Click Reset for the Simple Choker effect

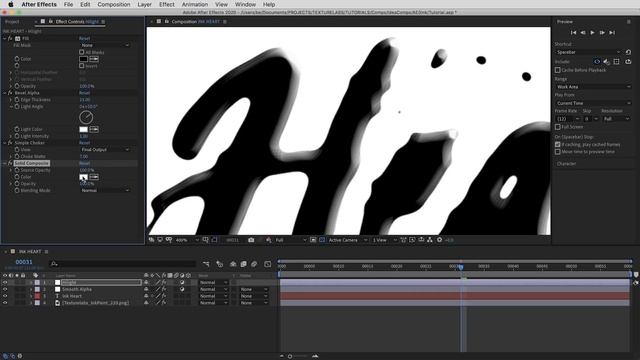tap(84, 143)
